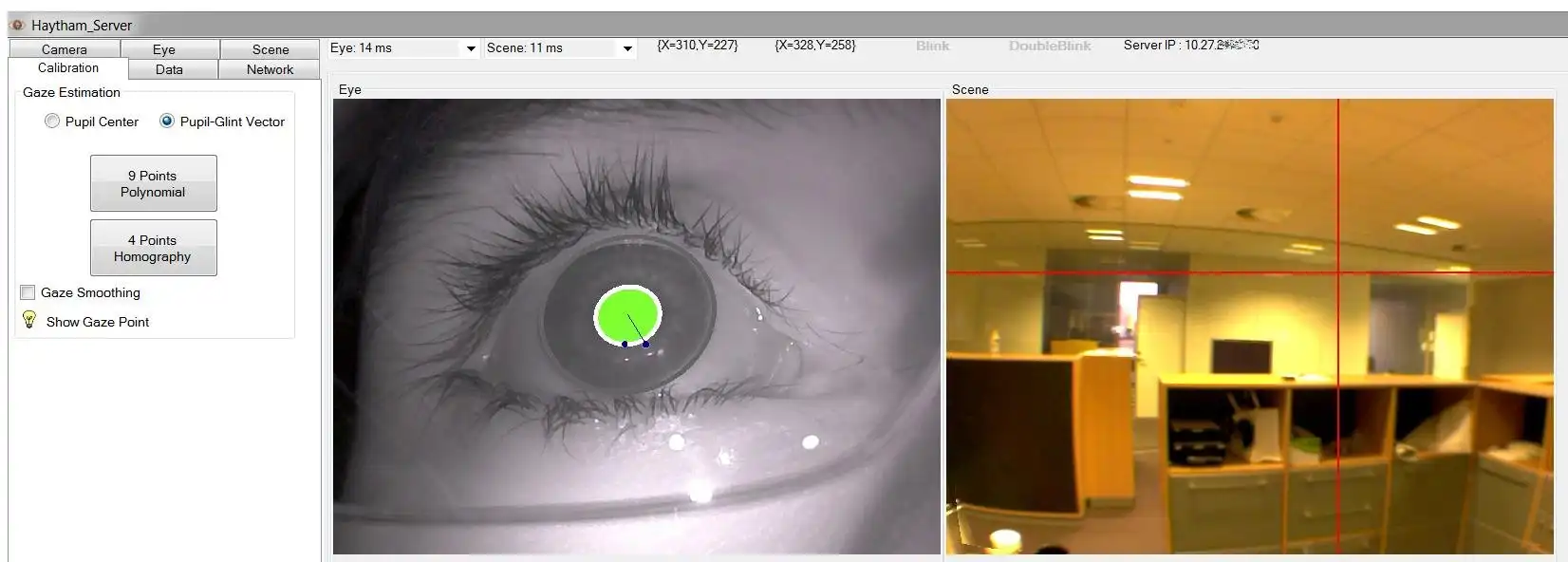Start 9 Points Polynomial calibration
Screen dimensions: 1568x562
(x=153, y=183)
